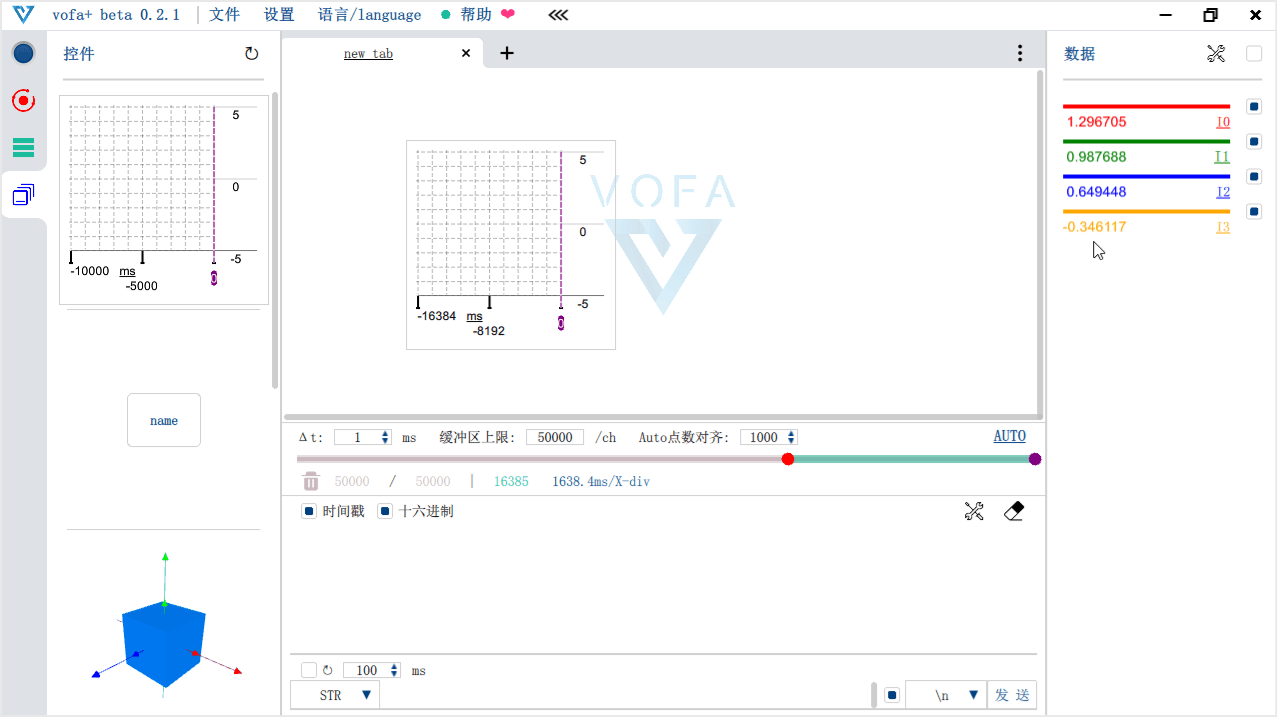The image size is (1277, 717).
Task: Toggle the 十六进制 hex checkbox
Action: coord(385,511)
